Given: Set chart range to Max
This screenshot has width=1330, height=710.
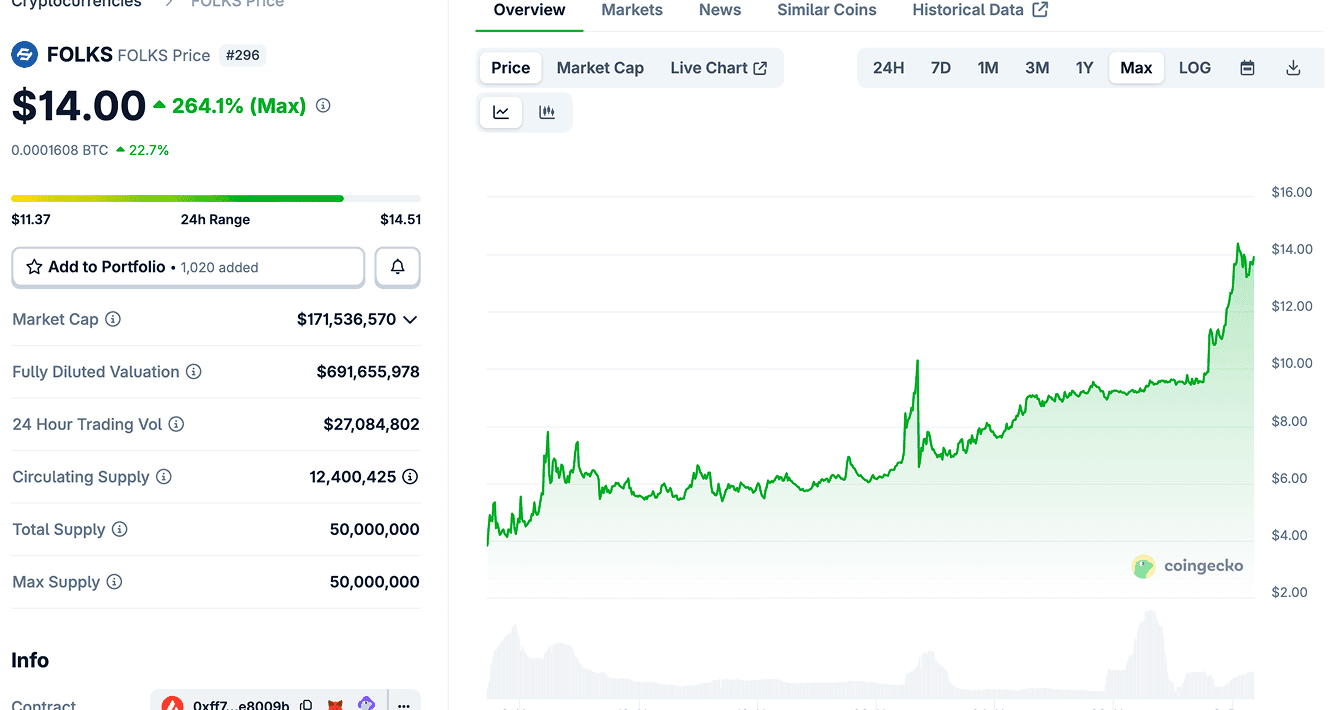Looking at the screenshot, I should 1136,68.
